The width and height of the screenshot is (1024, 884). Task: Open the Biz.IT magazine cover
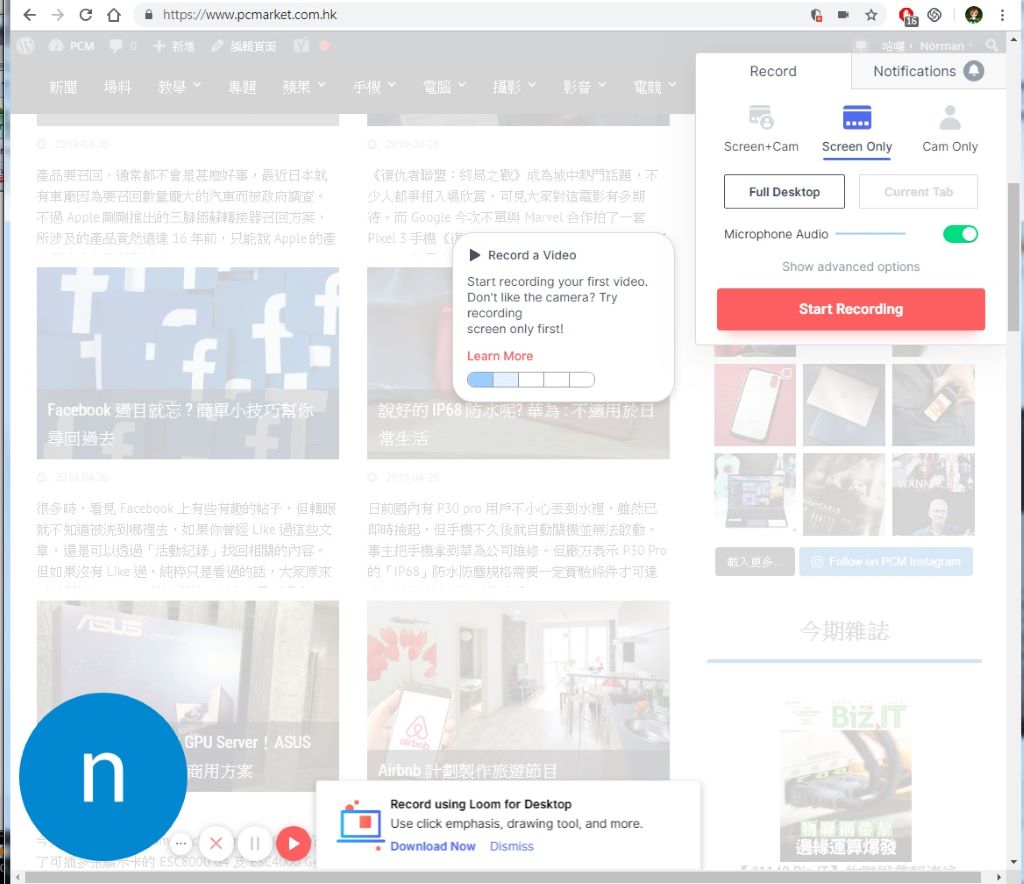pyautogui.click(x=845, y=781)
